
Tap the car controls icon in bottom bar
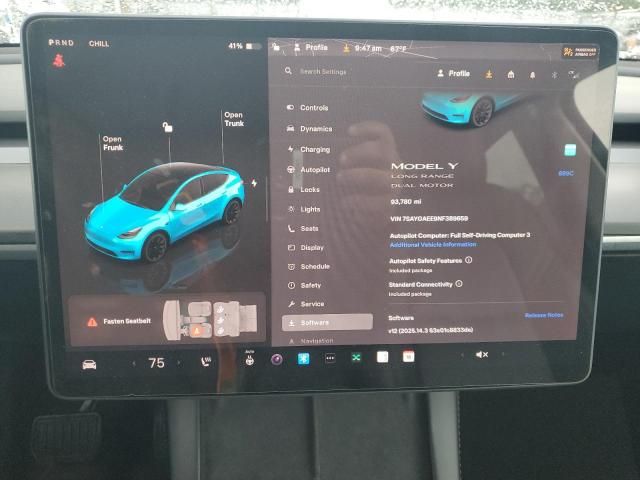[89, 364]
